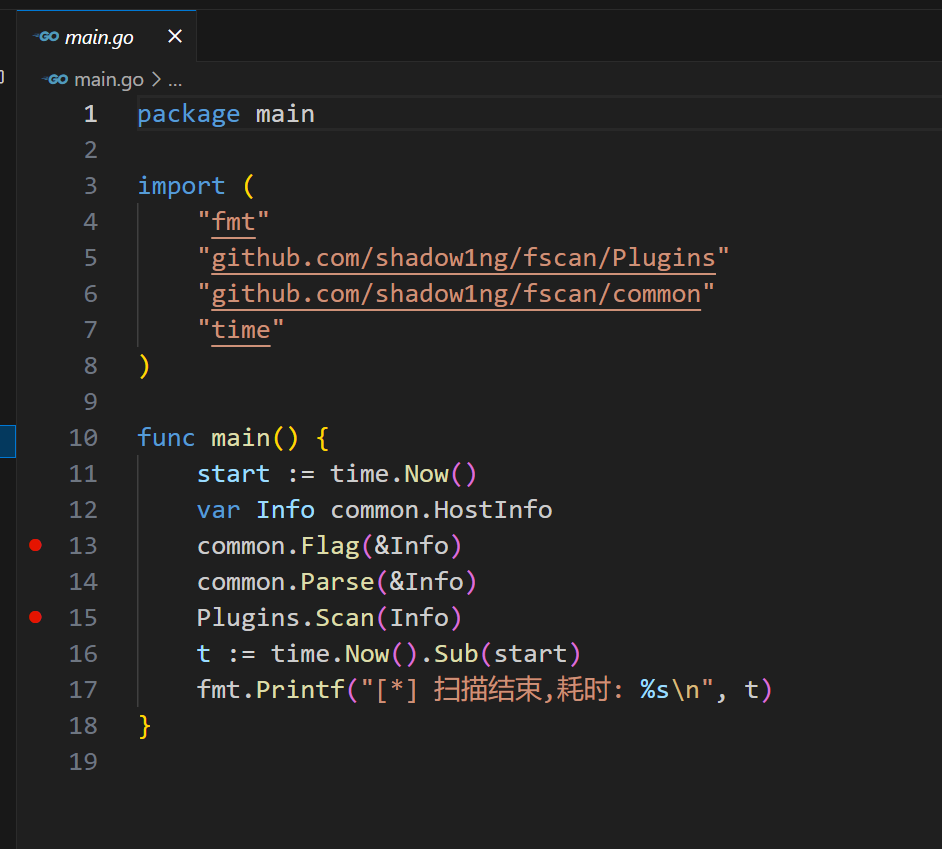Image resolution: width=942 pixels, height=849 pixels.
Task: Click 'Parse' in common.Parse(&Info)
Action: [337, 582]
